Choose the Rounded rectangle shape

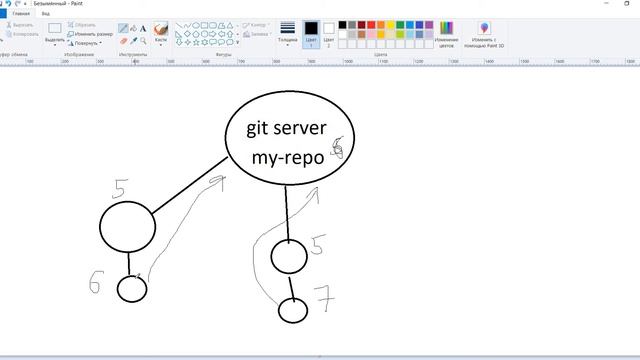click(213, 25)
